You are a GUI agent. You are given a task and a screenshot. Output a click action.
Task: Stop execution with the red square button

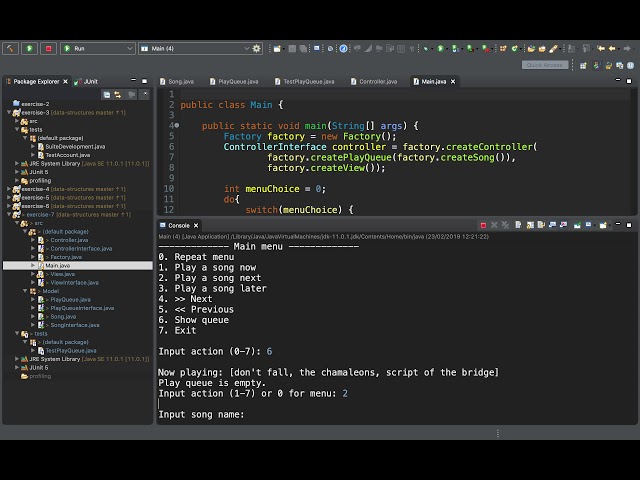(48, 49)
